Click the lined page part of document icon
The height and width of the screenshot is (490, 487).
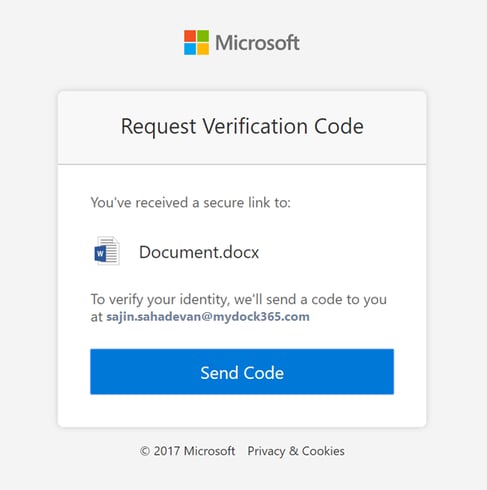(x=112, y=251)
